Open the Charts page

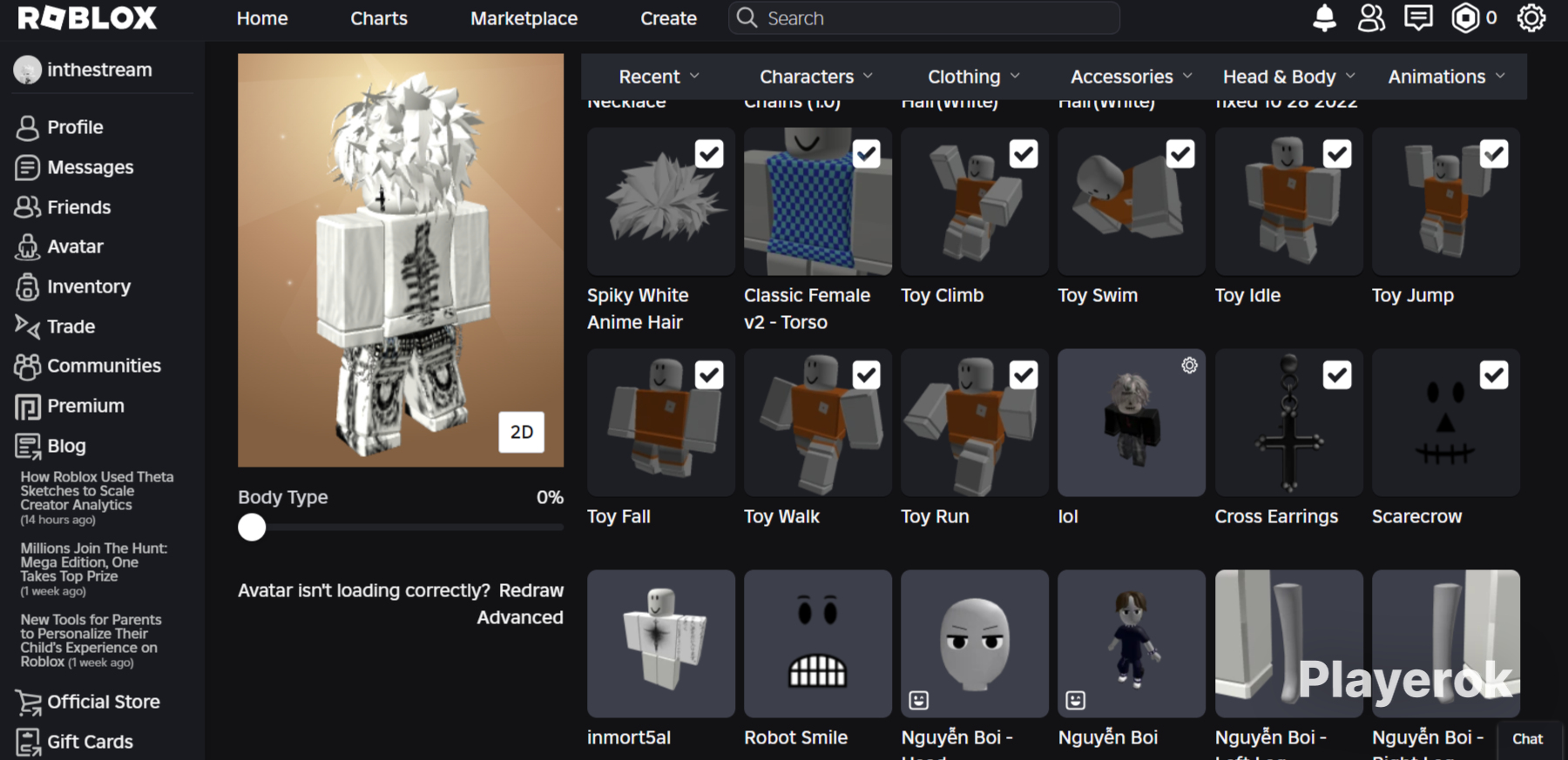tap(379, 18)
